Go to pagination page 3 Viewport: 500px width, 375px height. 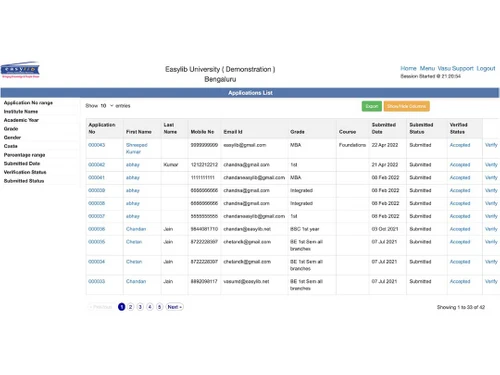point(140,307)
